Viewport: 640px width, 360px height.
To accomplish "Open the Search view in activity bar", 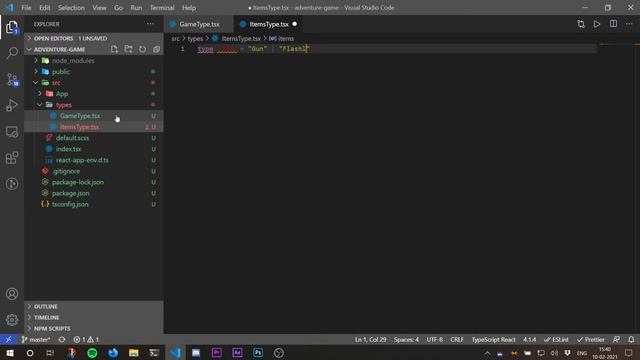I will (x=12, y=53).
